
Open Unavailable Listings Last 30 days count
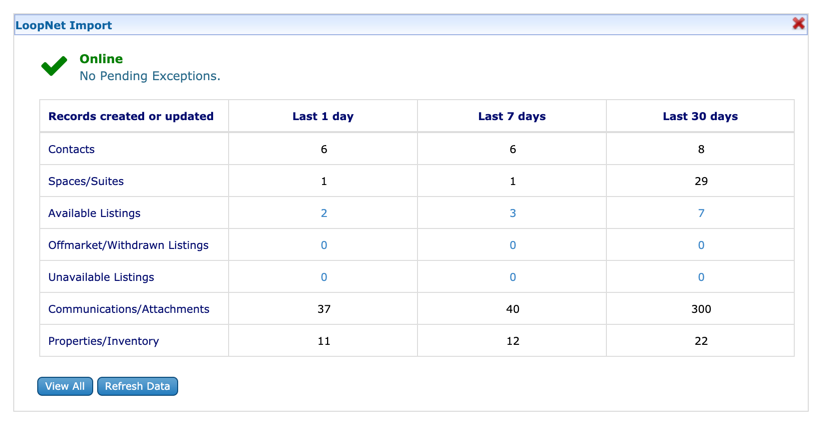pos(701,277)
